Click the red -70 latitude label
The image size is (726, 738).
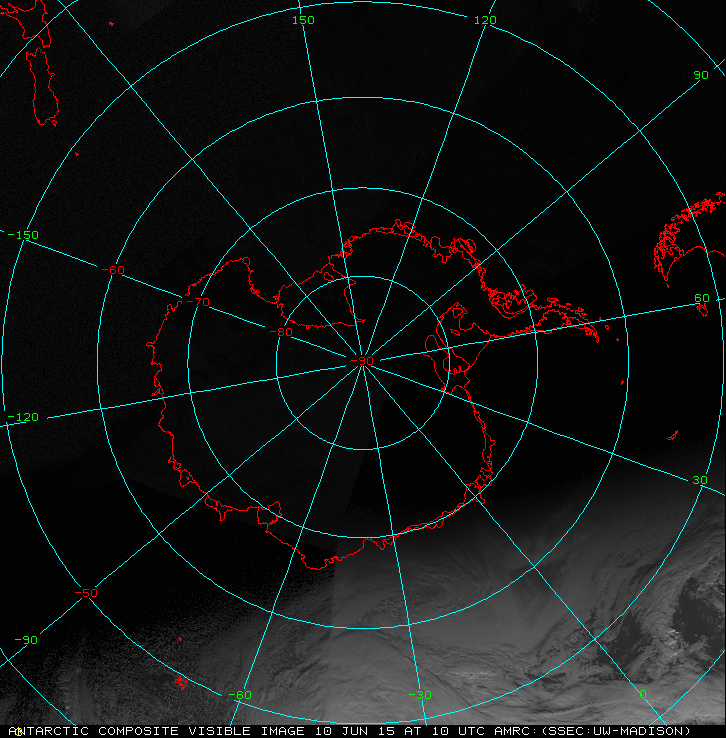point(198,302)
